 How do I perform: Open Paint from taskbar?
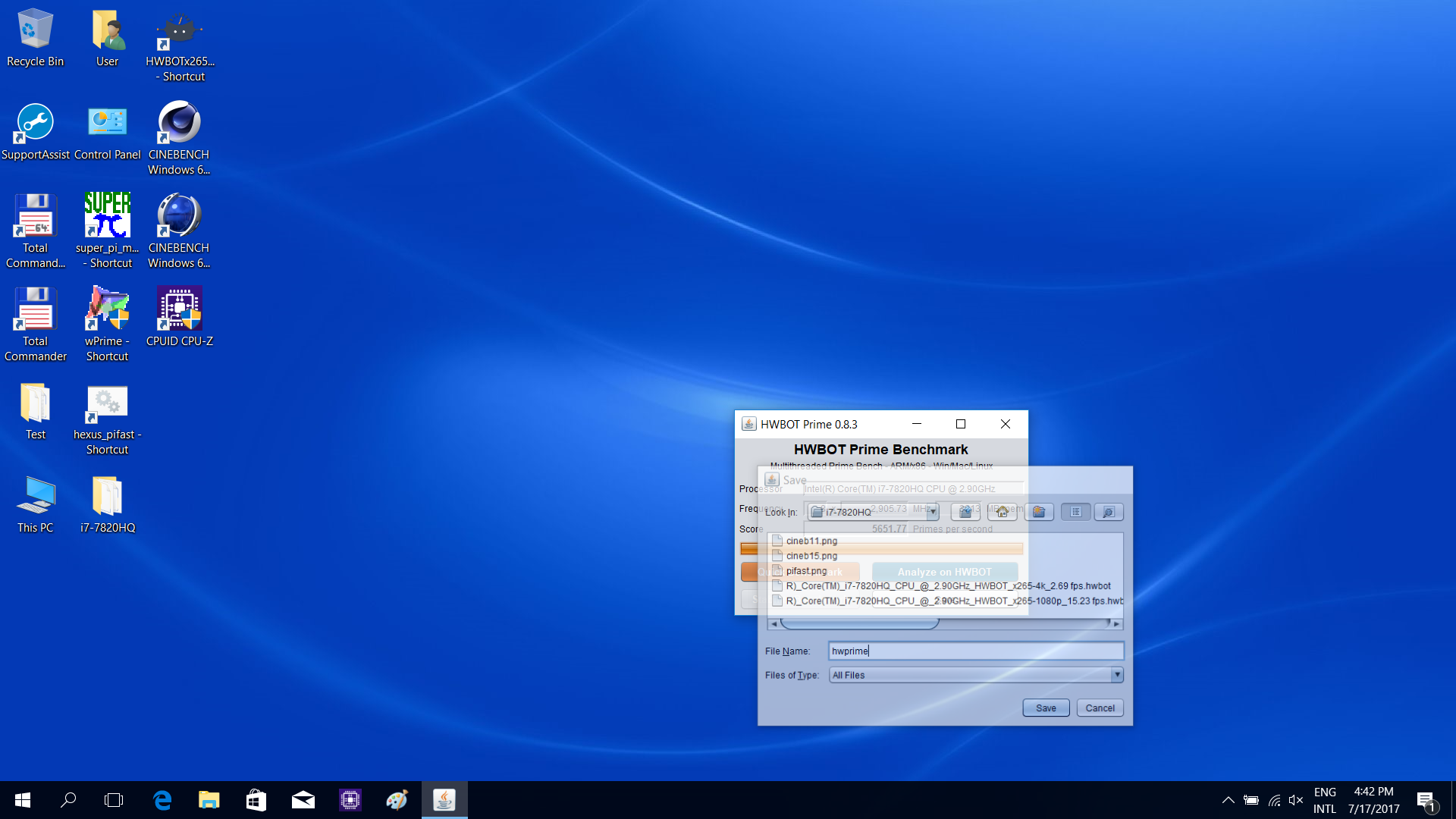point(397,800)
